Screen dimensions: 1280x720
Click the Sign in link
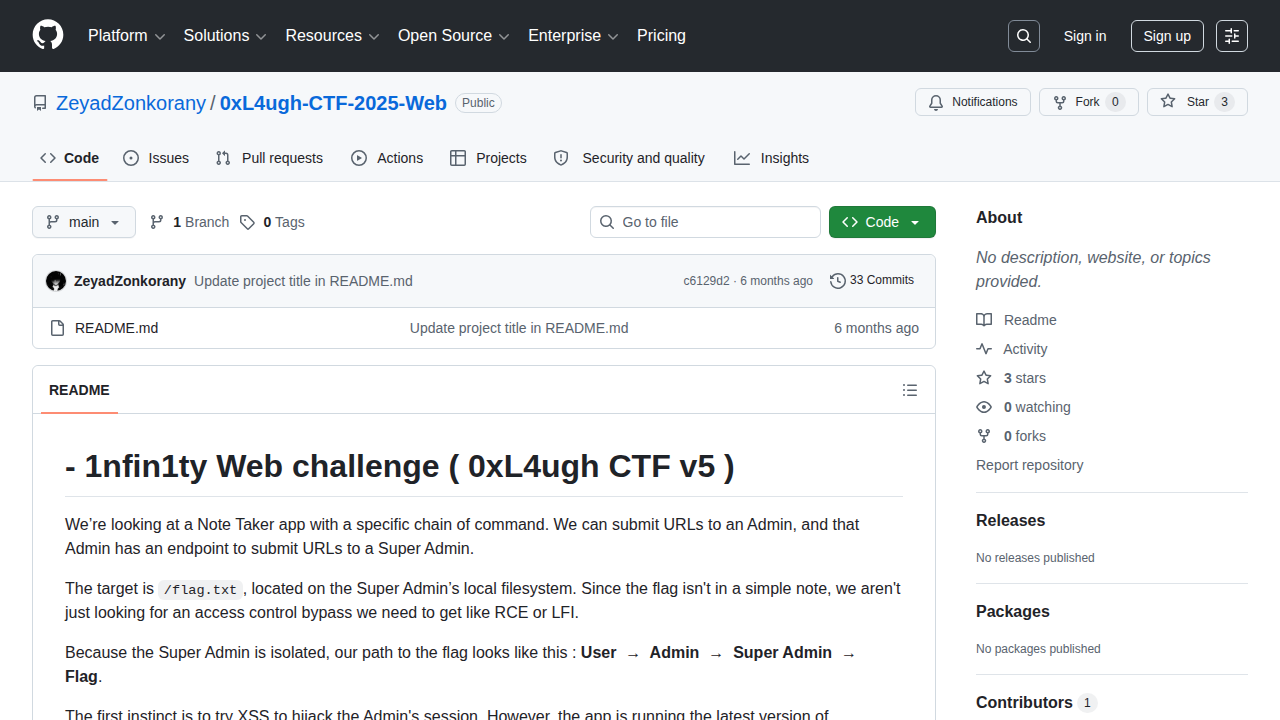(1085, 36)
